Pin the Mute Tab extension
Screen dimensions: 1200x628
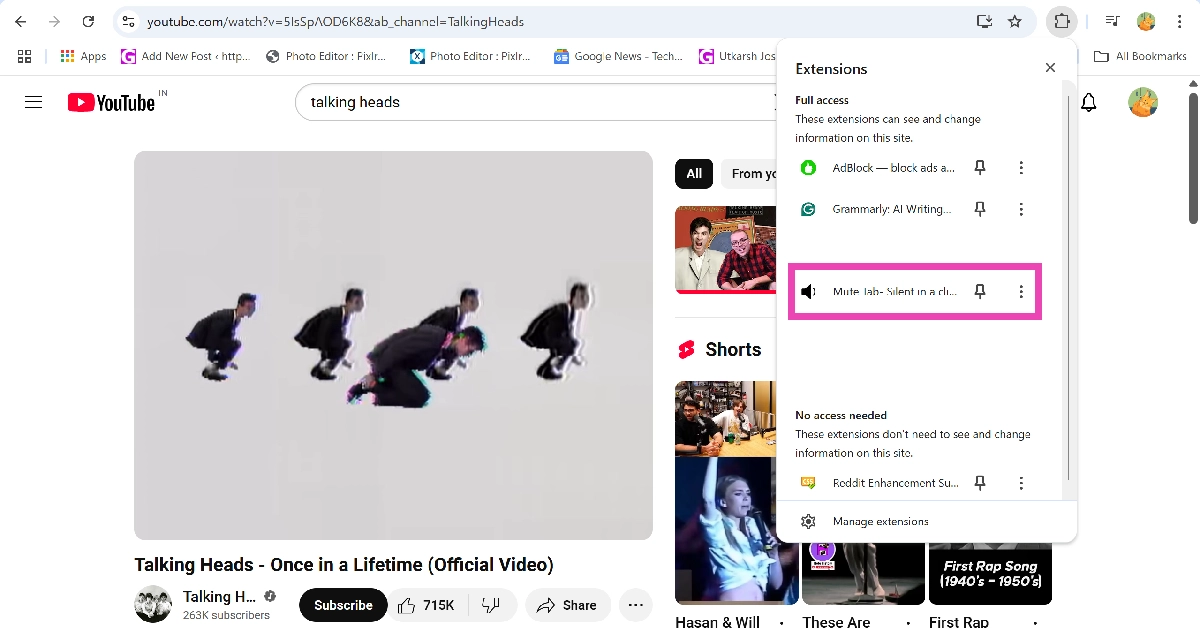tap(980, 291)
